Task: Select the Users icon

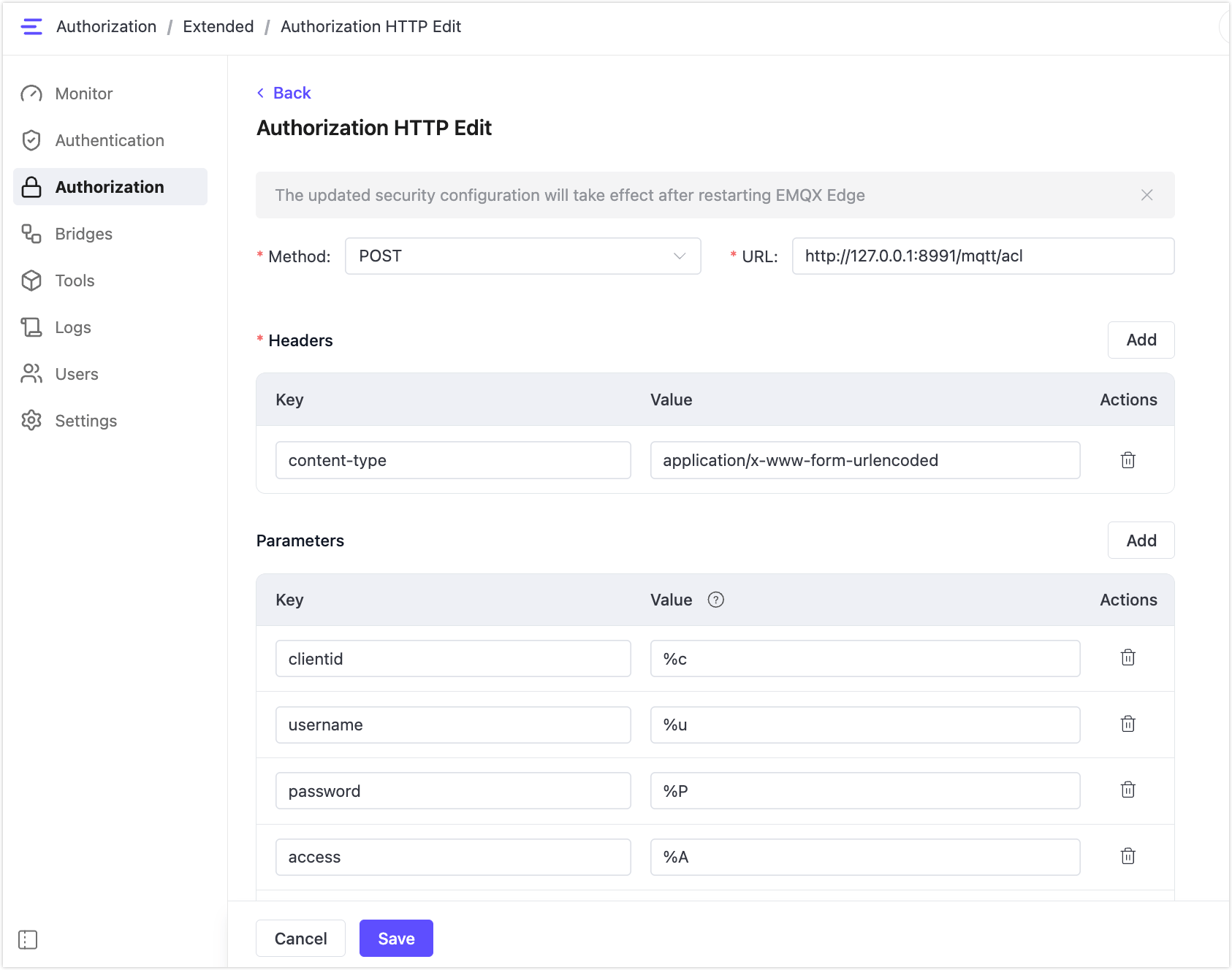Action: 32,374
